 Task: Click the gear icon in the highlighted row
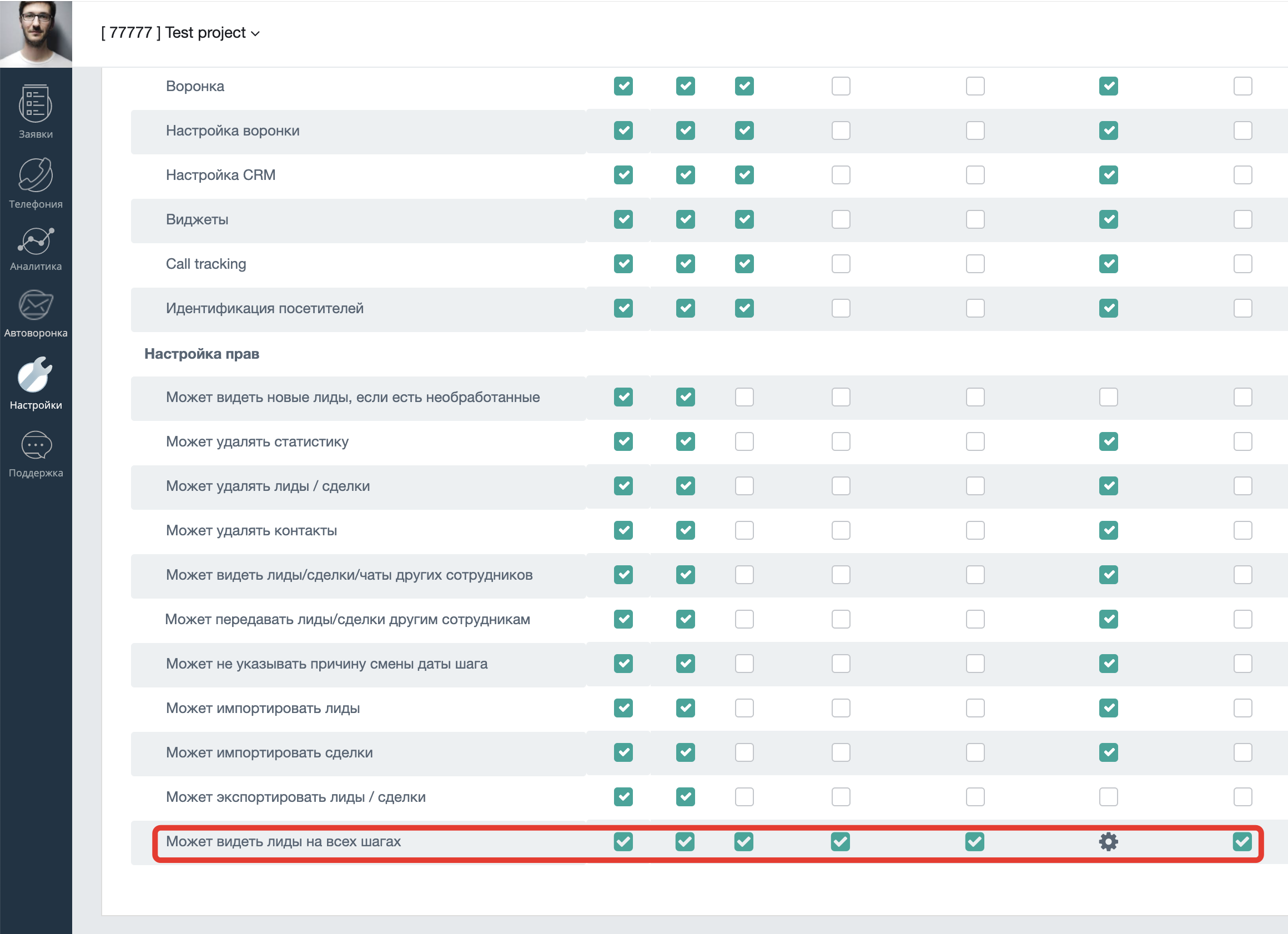1108,841
